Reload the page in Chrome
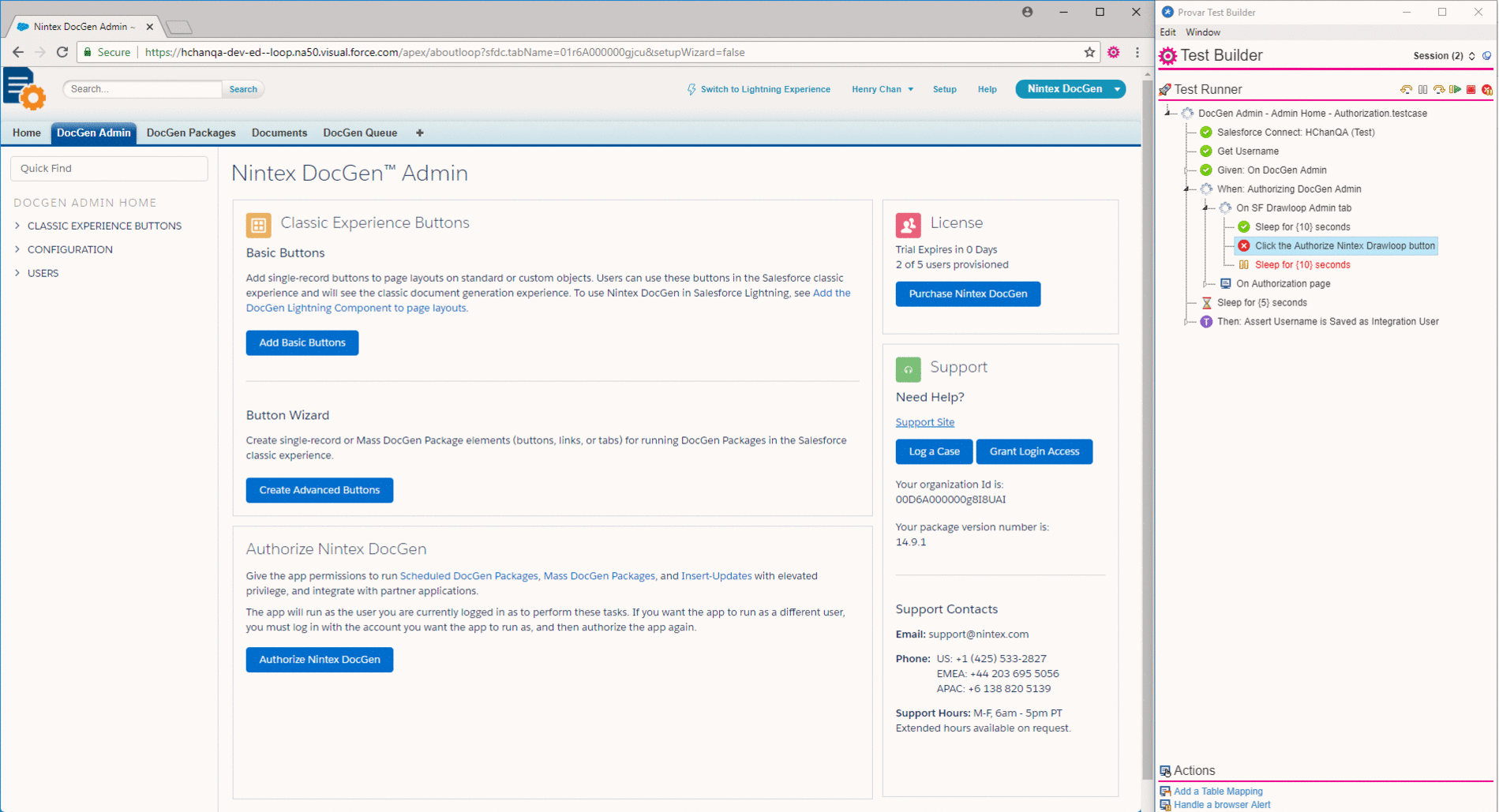This screenshot has width=1499, height=812. (x=62, y=52)
